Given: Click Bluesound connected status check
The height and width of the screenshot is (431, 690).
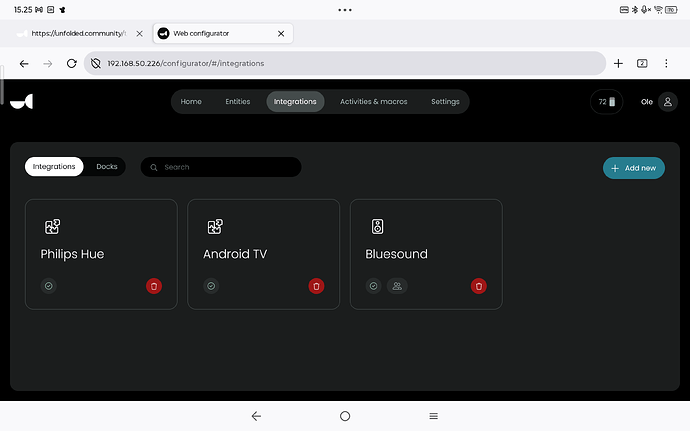Looking at the screenshot, I should (x=374, y=286).
